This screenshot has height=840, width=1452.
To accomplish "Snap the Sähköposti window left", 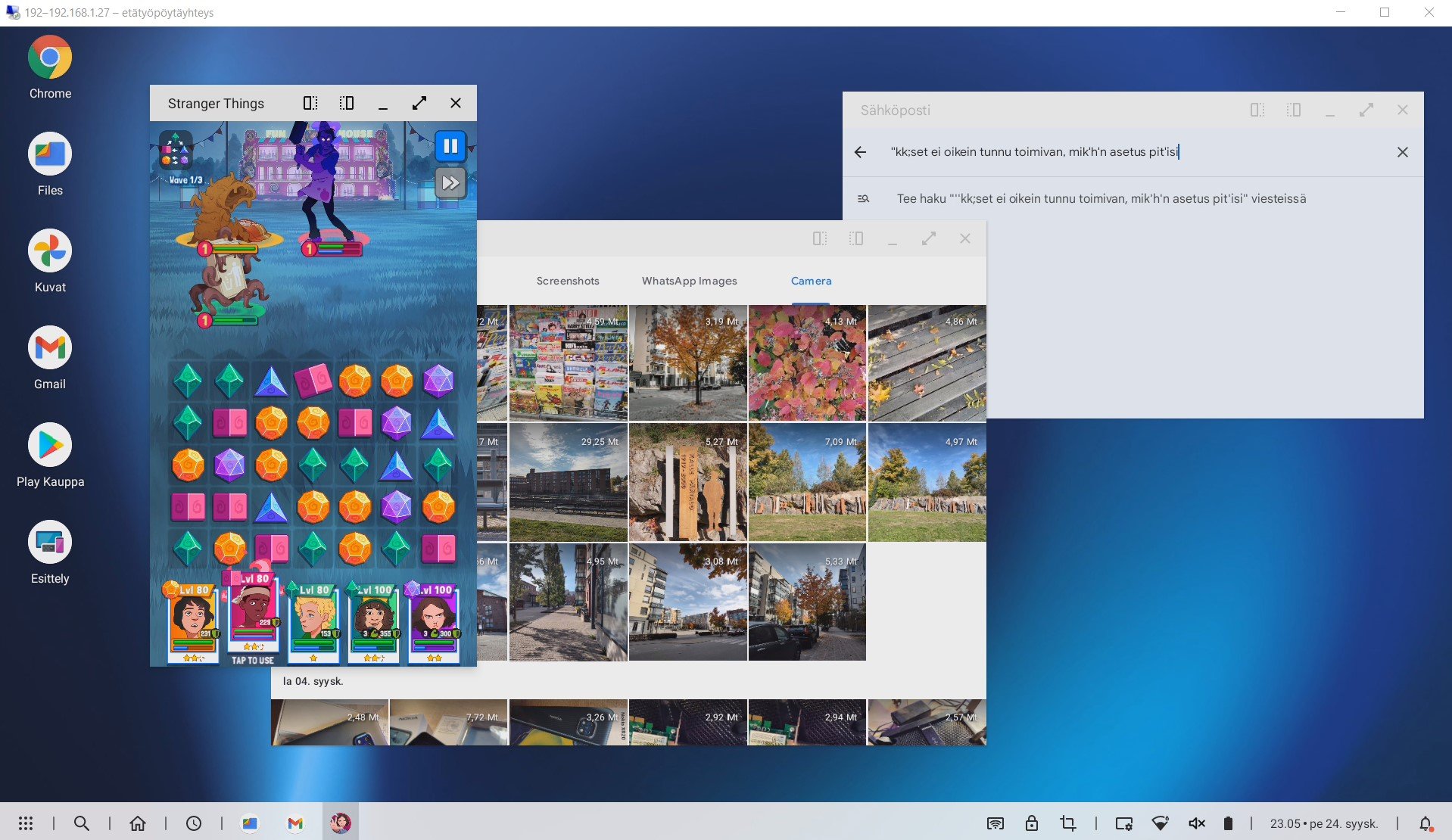I will pos(1257,110).
